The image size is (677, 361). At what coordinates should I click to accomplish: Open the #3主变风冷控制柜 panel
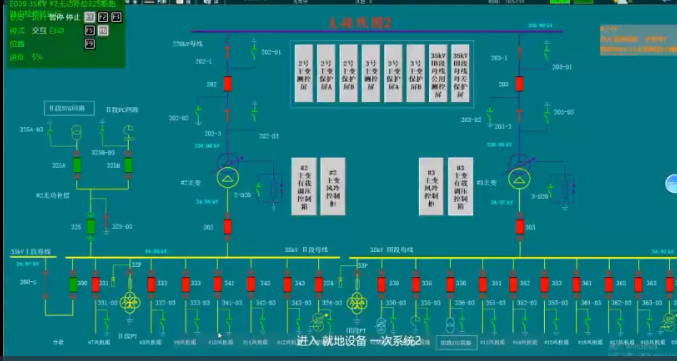pos(431,186)
